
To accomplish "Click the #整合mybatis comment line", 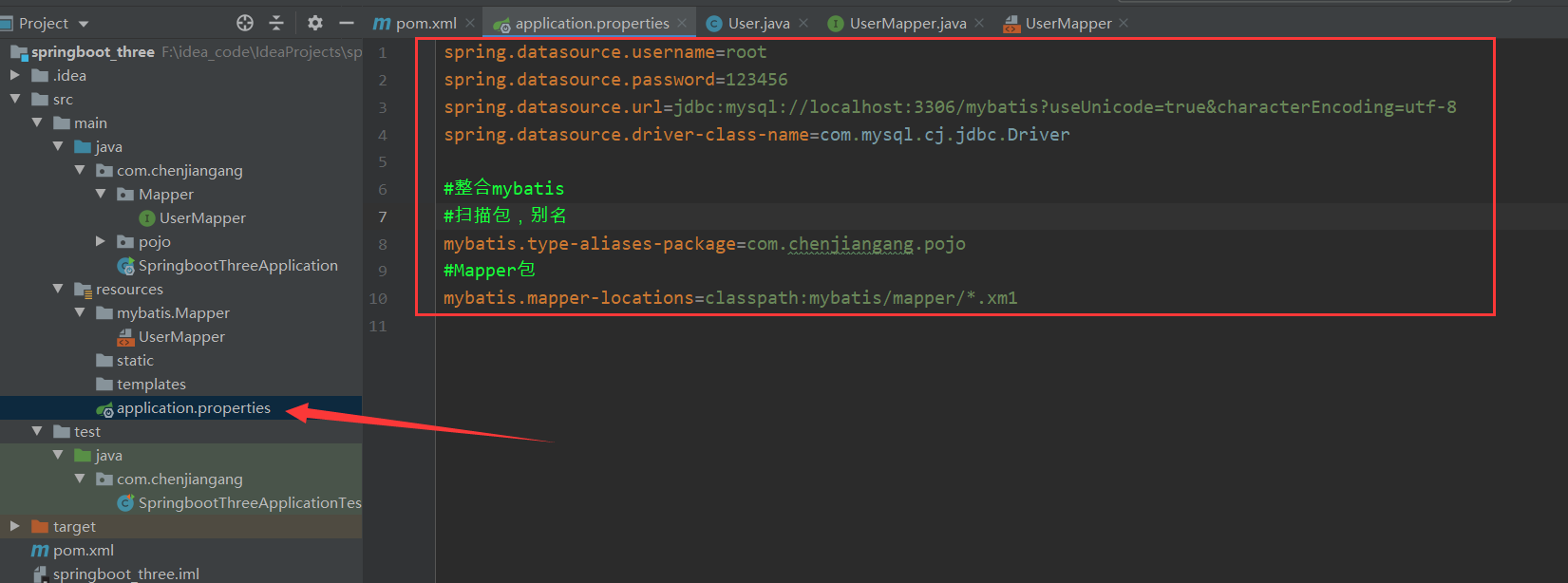I will 503,188.
